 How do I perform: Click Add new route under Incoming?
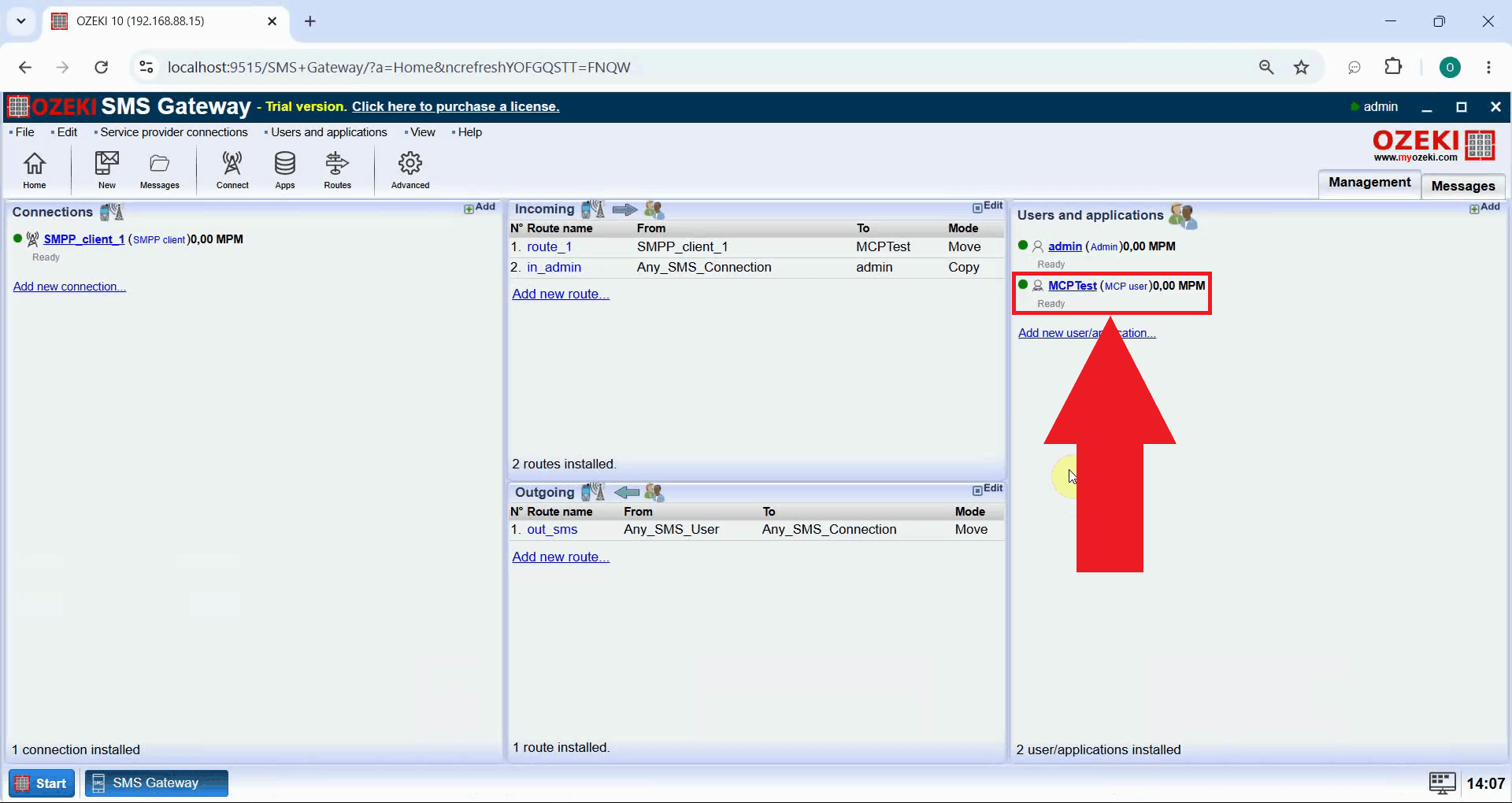(561, 294)
